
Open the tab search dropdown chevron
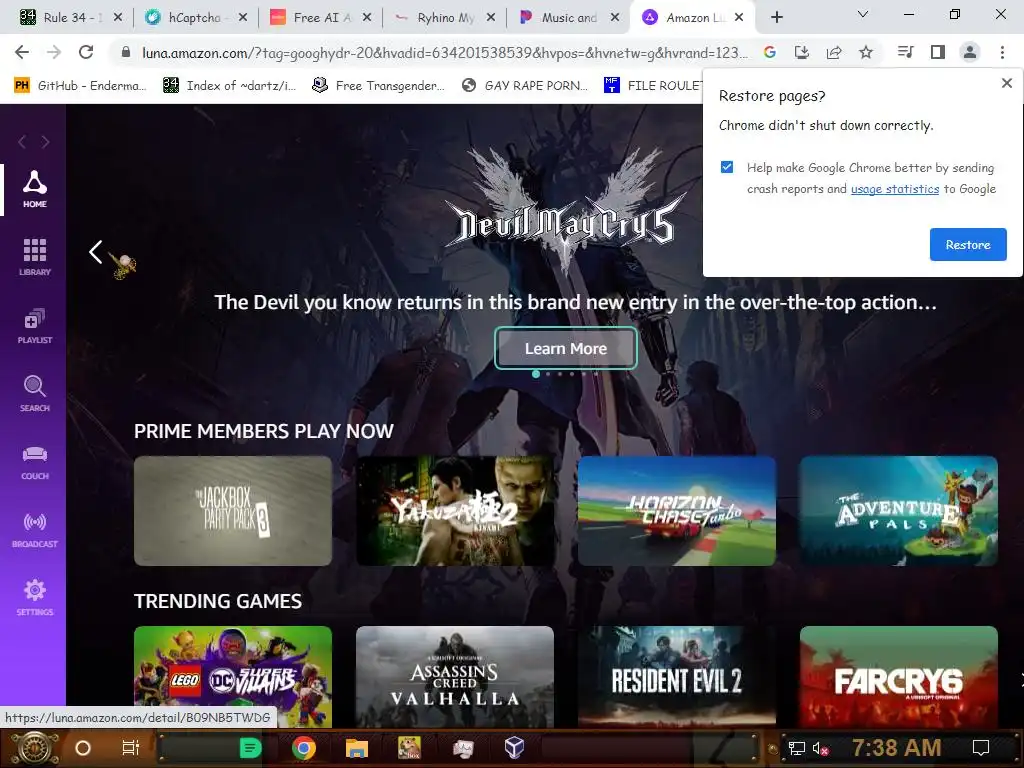click(x=863, y=14)
